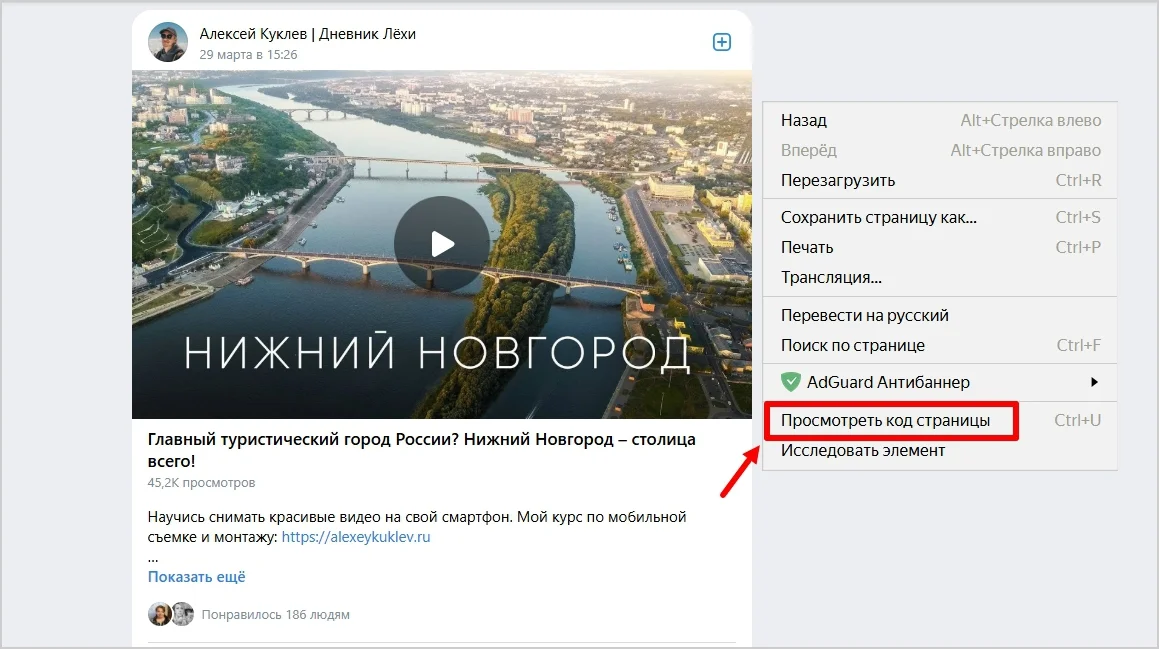The width and height of the screenshot is (1159, 649).
Task: Click Просмотреть код страницы
Action: point(885,420)
